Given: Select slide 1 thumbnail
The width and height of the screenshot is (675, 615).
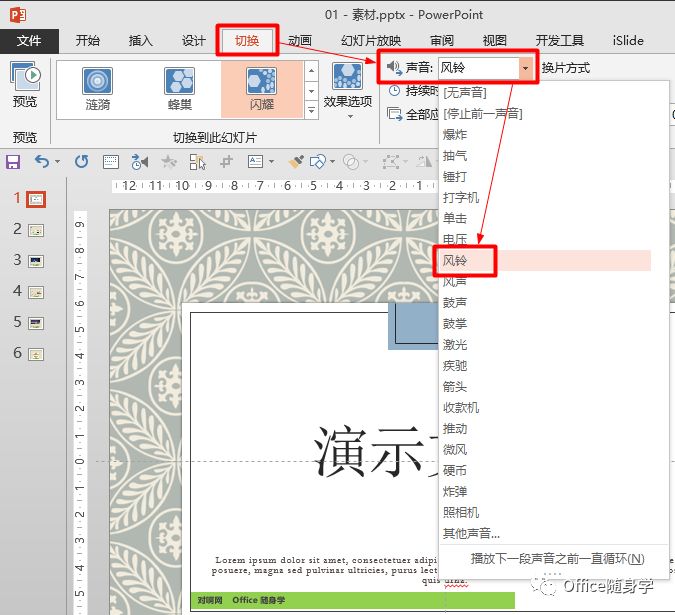Looking at the screenshot, I should (x=36, y=199).
